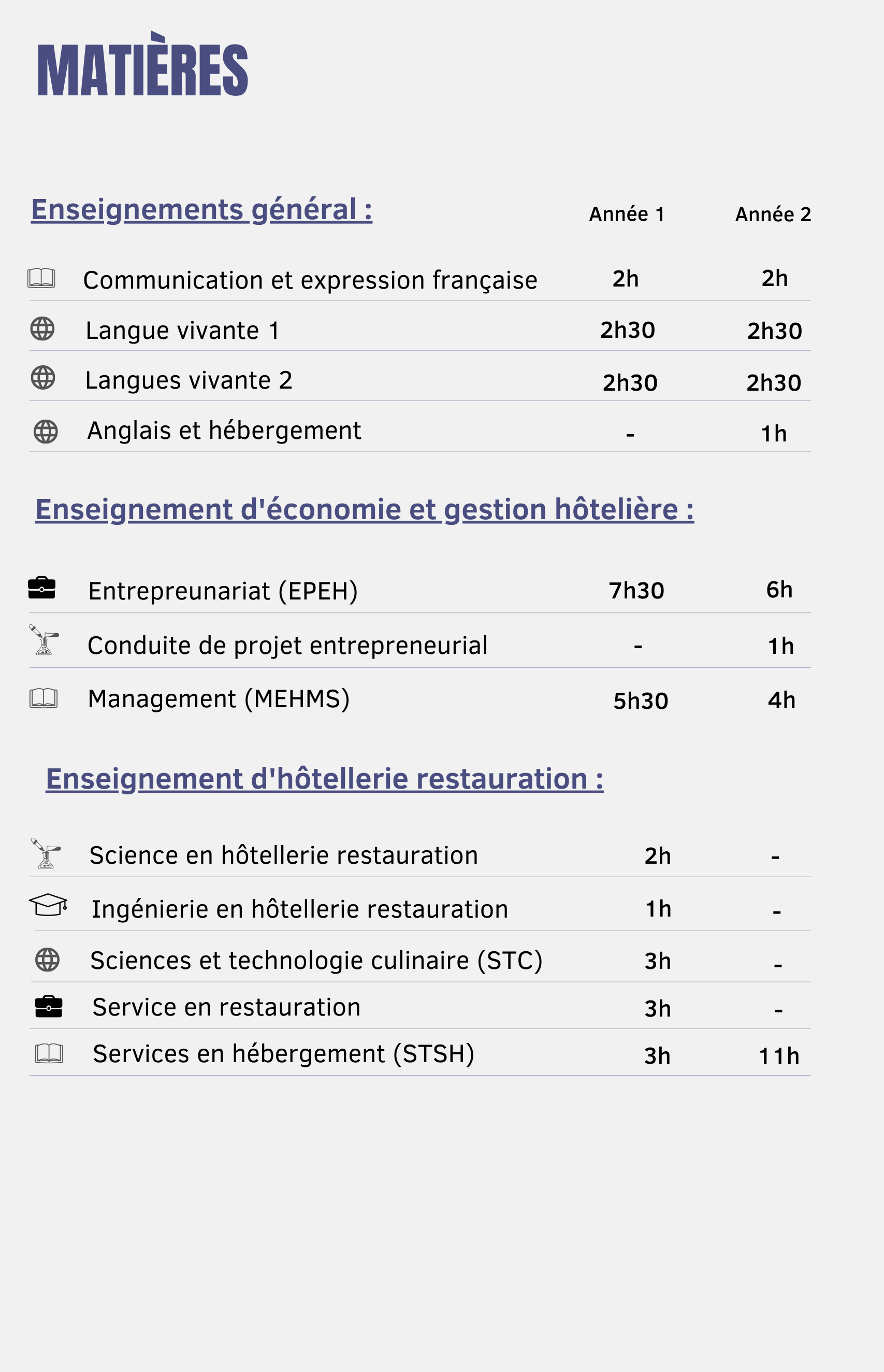Open the Enseignement d'économie et gestion hôtelière link

pyautogui.click(x=365, y=510)
